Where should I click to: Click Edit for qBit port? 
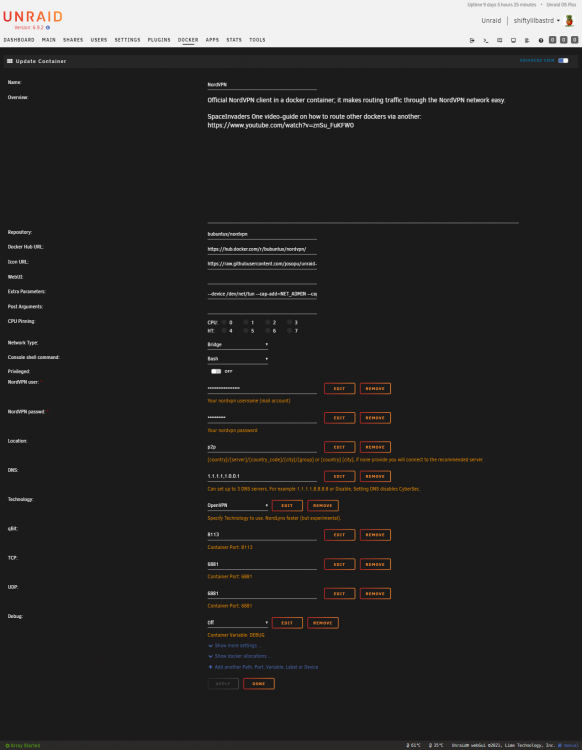point(340,535)
